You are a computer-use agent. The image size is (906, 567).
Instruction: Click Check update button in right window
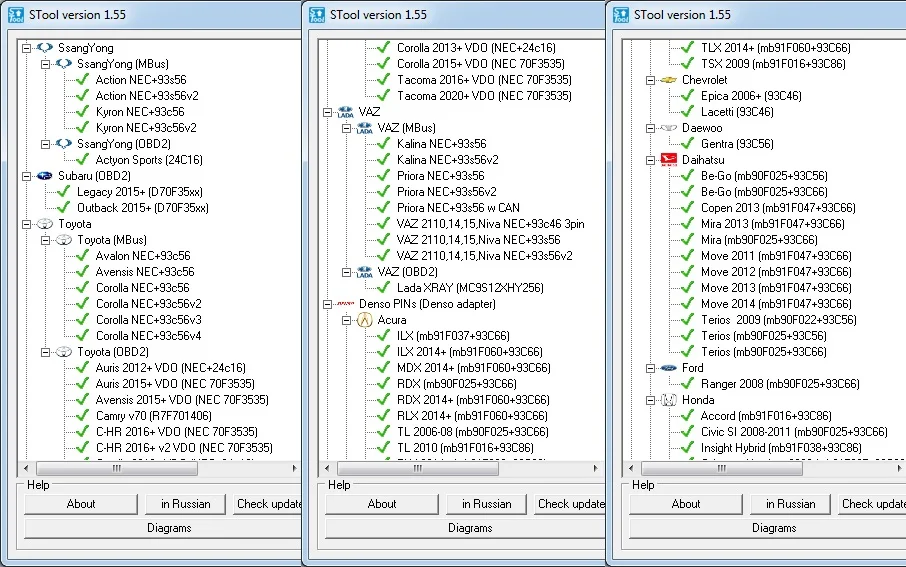(x=872, y=504)
